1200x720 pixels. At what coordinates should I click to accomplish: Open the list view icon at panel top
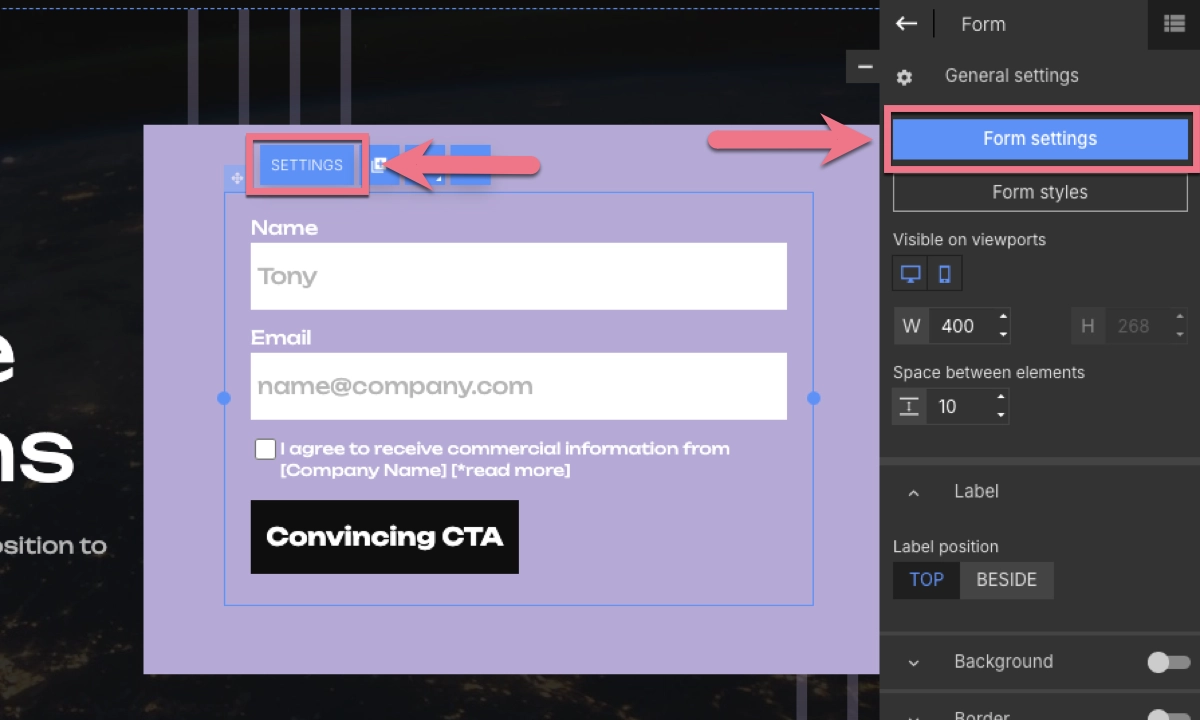coord(1174,24)
